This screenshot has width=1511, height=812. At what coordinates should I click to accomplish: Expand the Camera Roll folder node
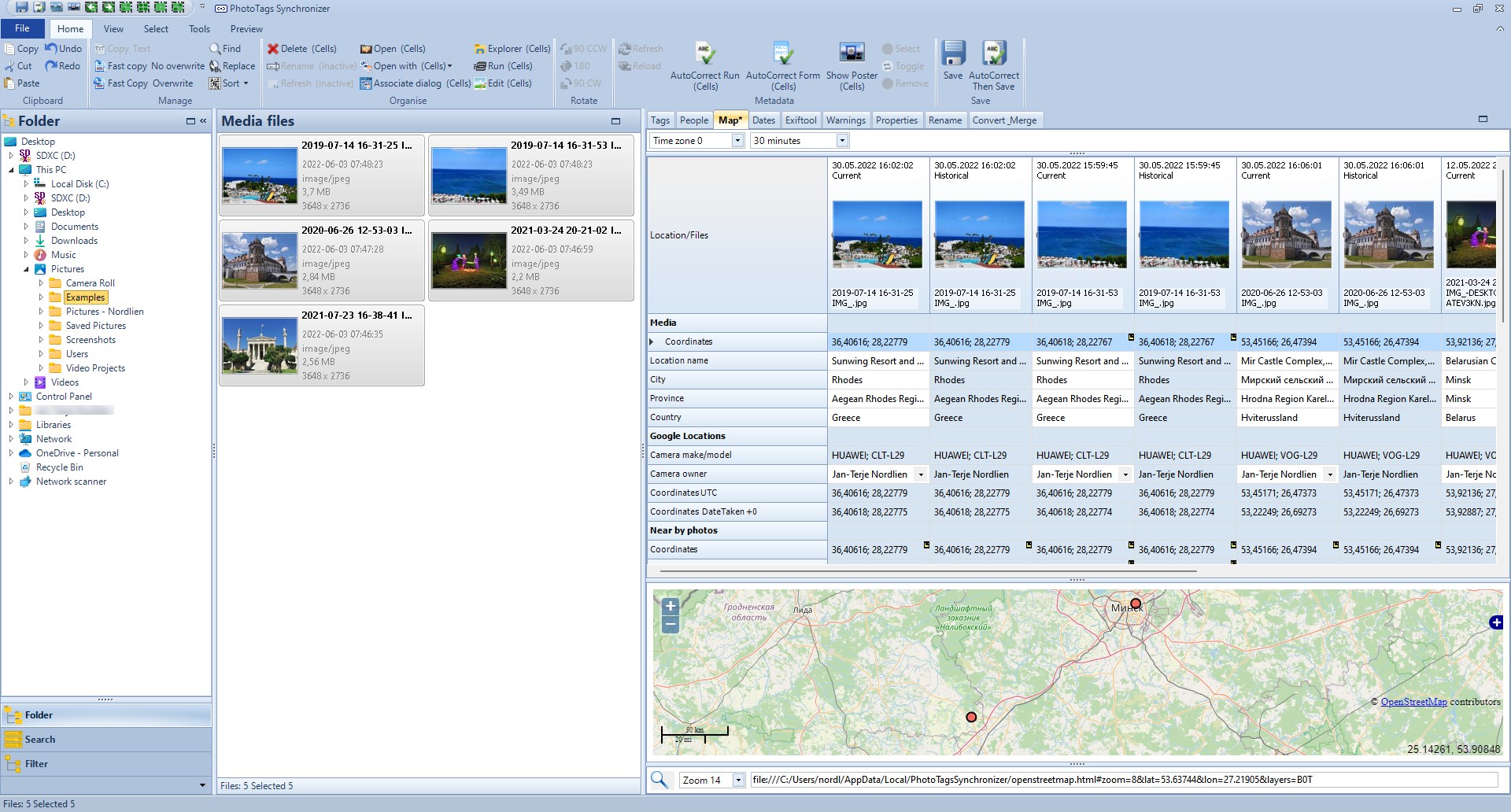coord(41,283)
